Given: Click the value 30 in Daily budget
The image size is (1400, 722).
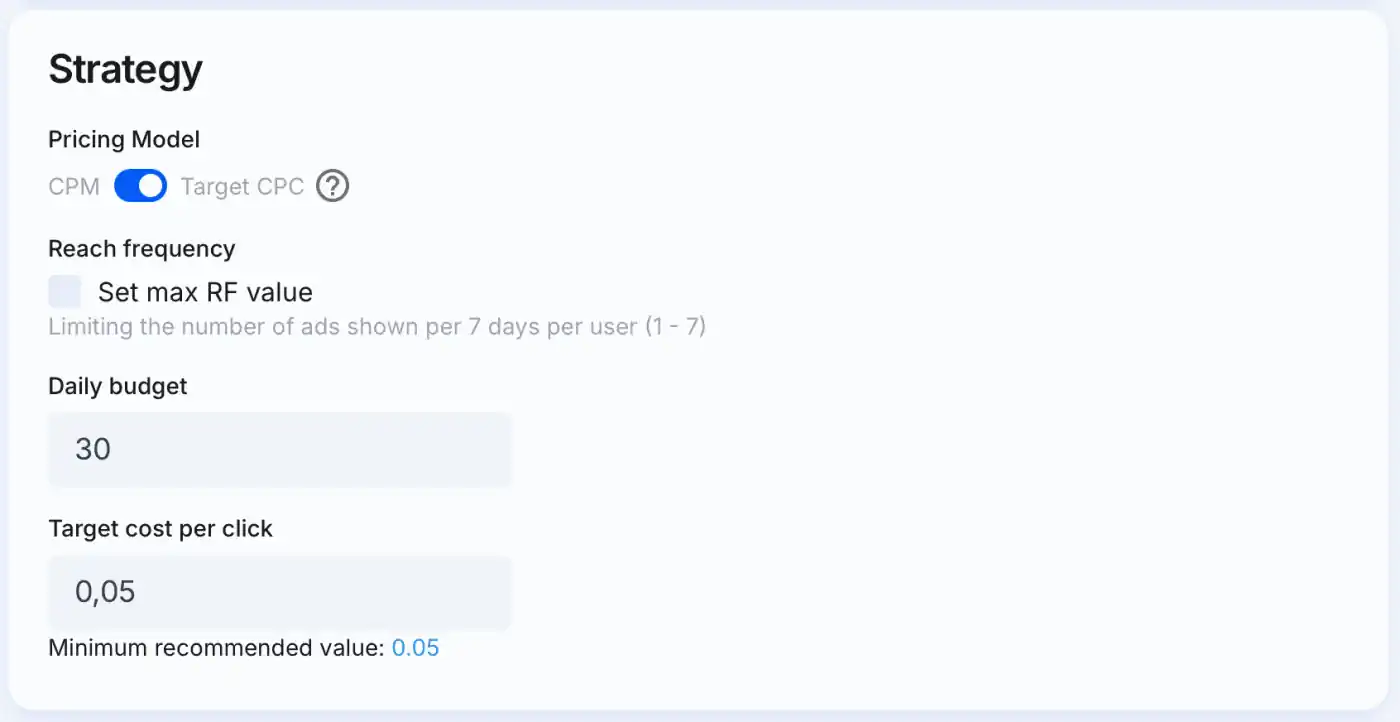Looking at the screenshot, I should tap(93, 449).
